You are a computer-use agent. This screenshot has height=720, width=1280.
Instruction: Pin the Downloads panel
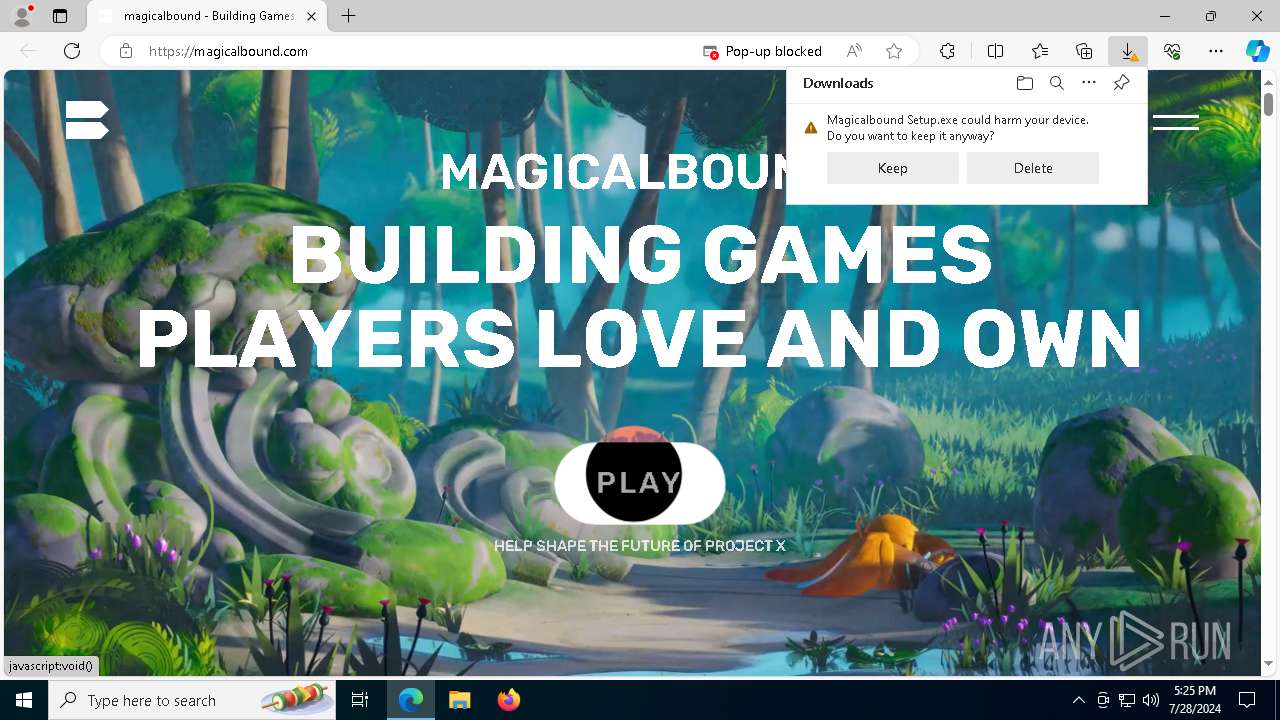(x=1121, y=83)
